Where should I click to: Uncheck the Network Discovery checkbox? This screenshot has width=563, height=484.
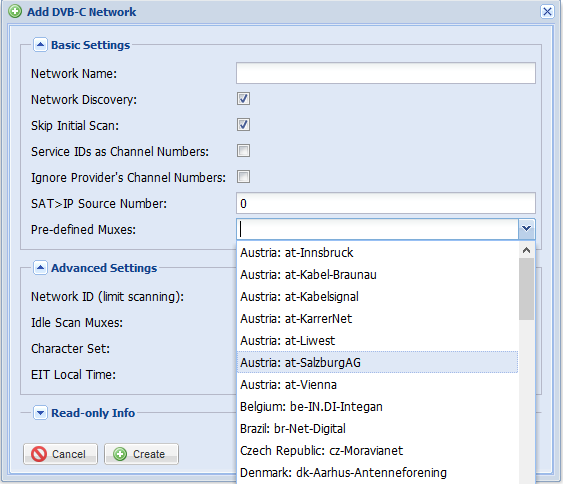pos(243,99)
